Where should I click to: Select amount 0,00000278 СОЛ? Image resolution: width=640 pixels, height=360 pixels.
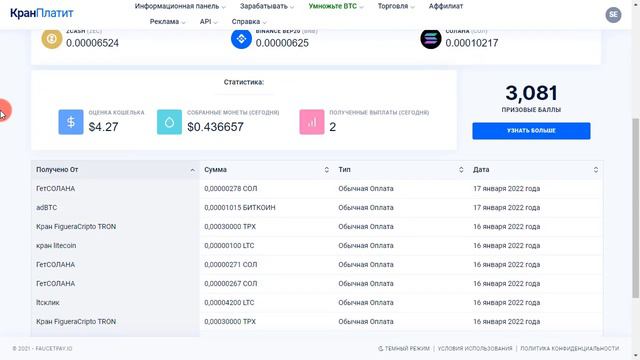(x=231, y=189)
